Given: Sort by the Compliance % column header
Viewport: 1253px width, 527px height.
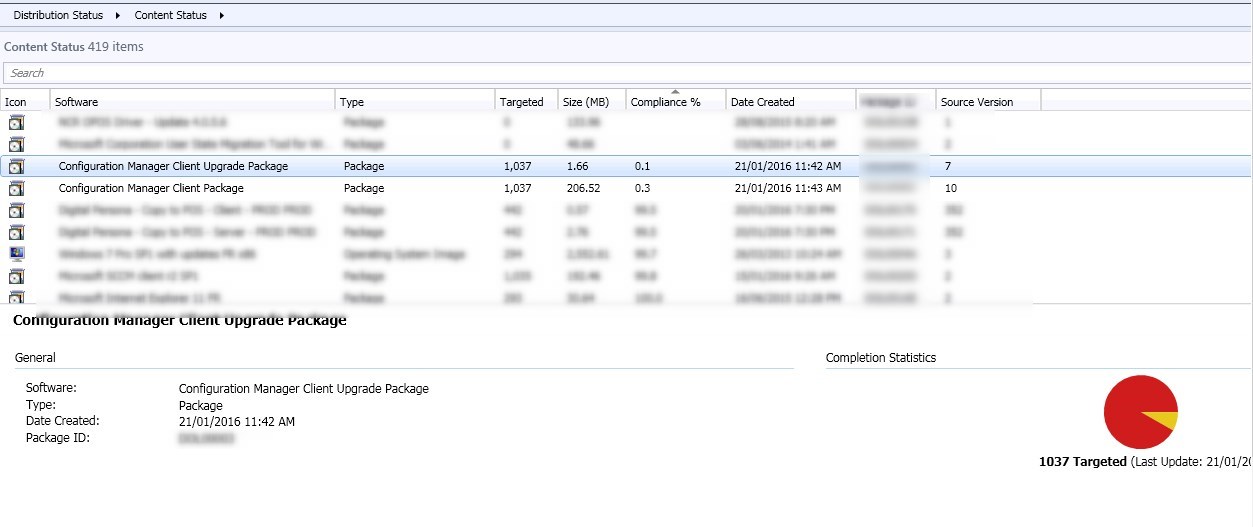Looking at the screenshot, I should [x=666, y=102].
